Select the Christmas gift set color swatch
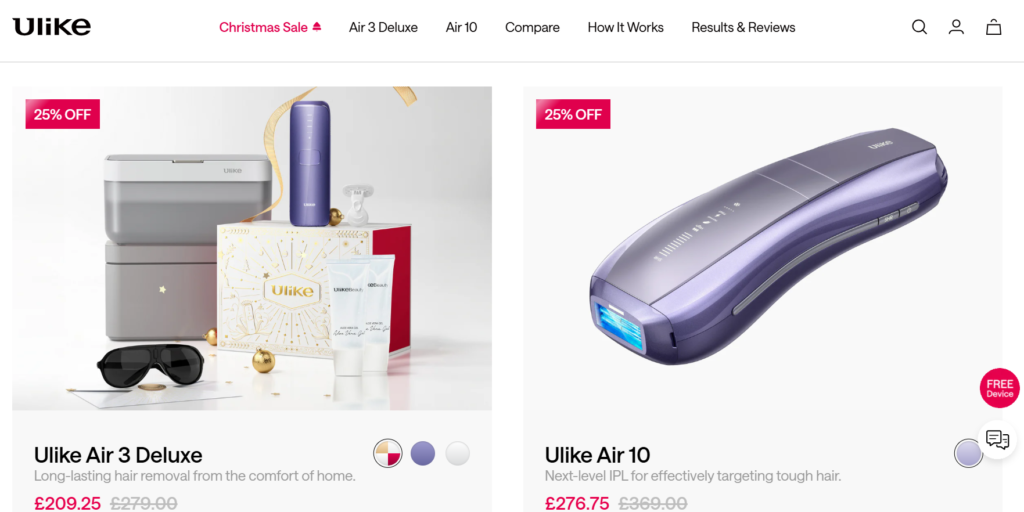 tap(388, 453)
